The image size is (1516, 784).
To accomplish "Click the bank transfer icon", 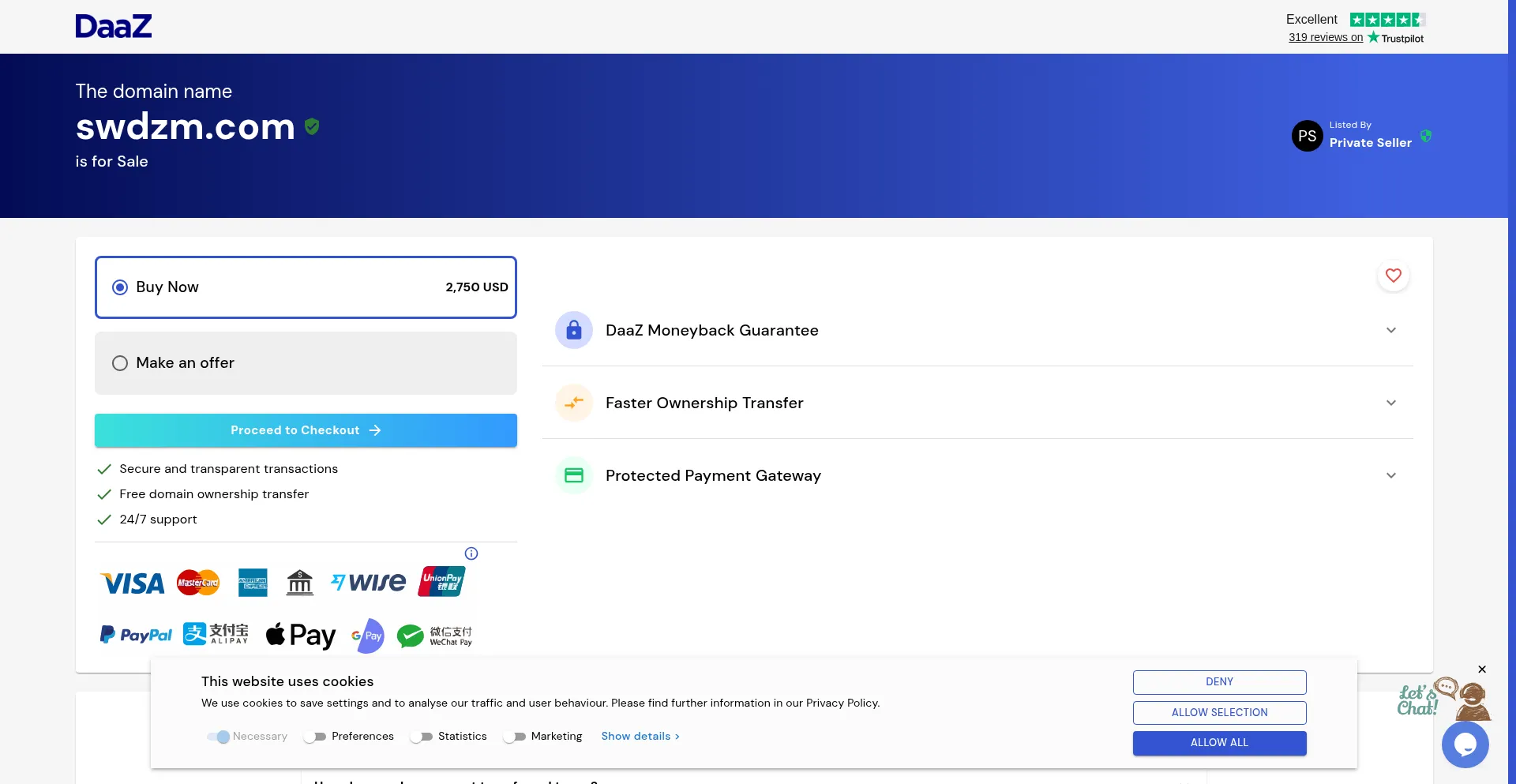I will (x=299, y=583).
